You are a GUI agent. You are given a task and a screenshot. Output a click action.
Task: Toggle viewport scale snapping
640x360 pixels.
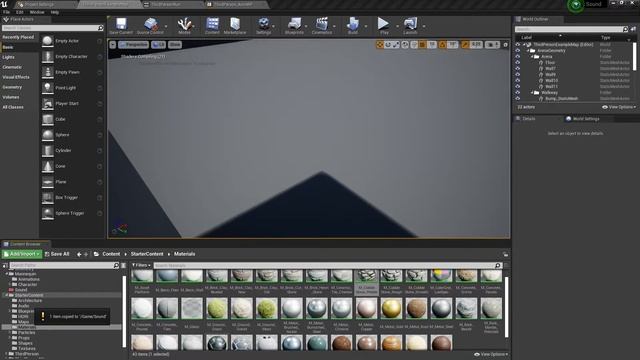[x=465, y=44]
